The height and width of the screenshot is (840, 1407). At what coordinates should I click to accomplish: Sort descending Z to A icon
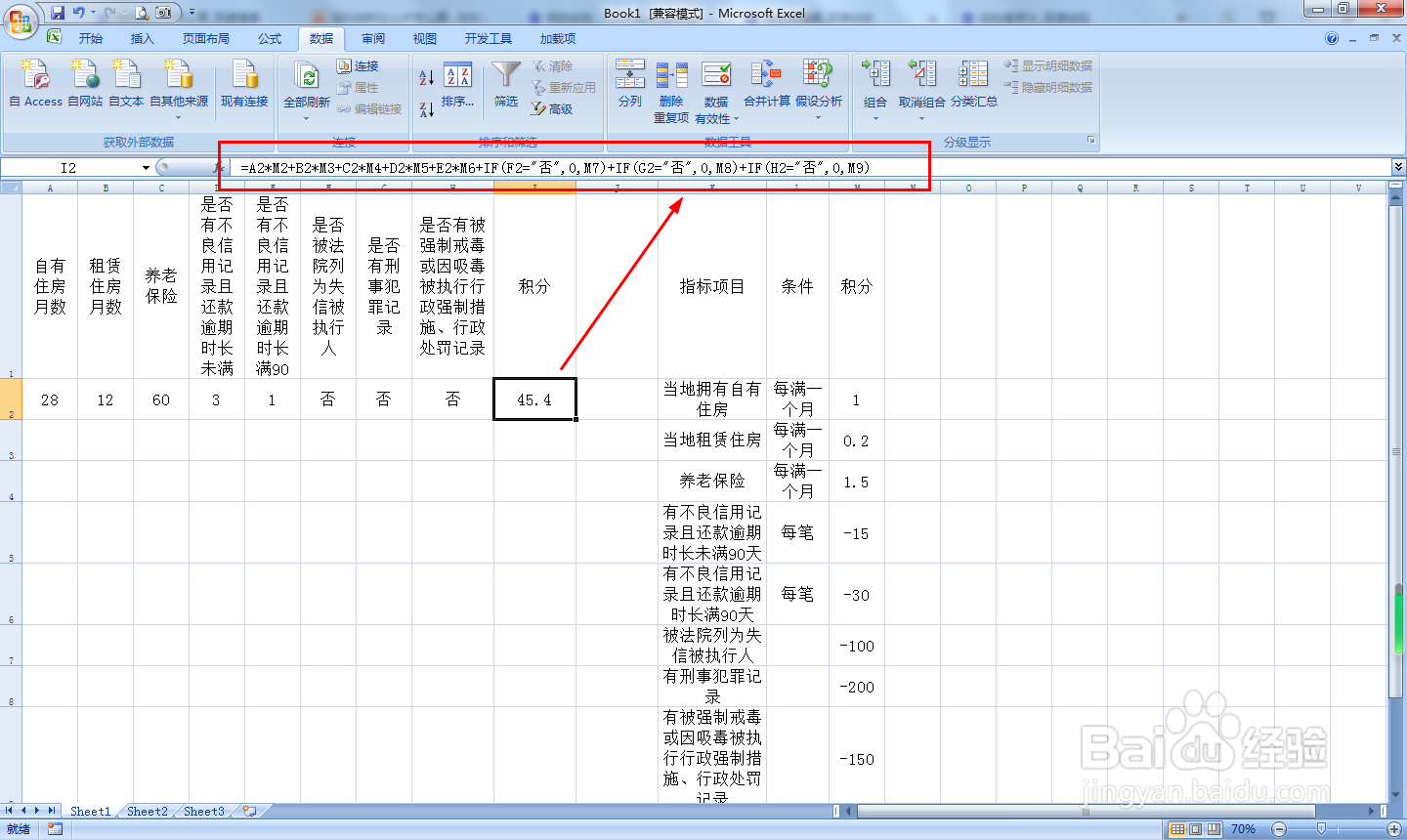427,108
